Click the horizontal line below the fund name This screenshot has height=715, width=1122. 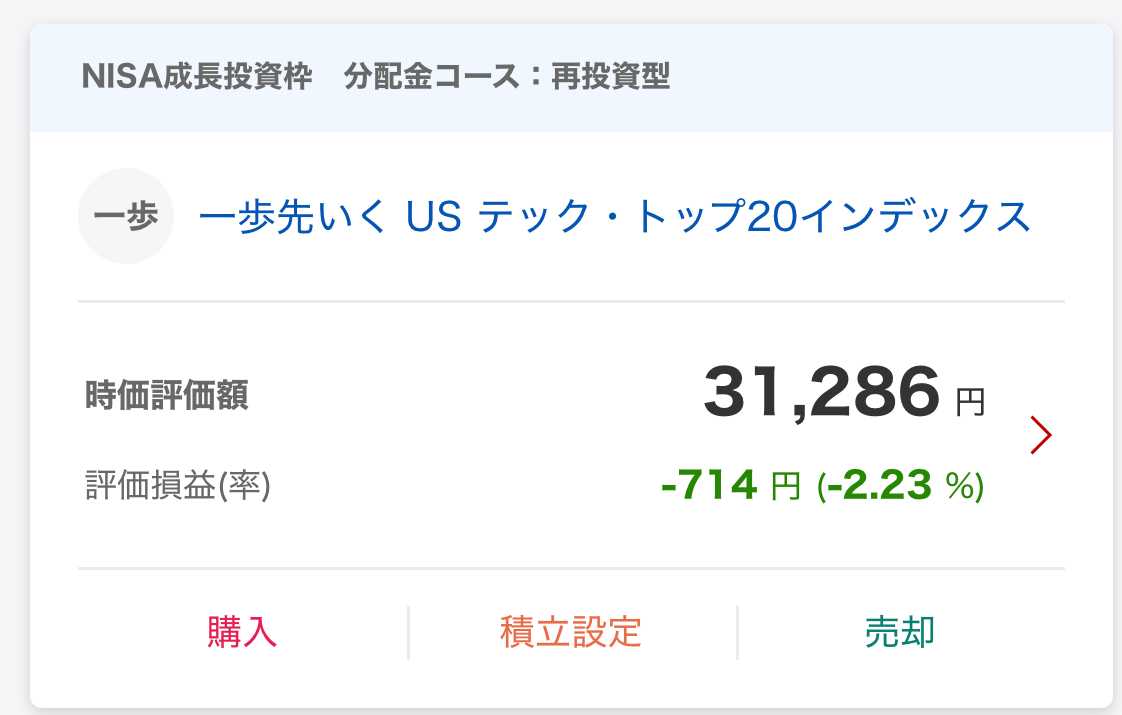coord(571,301)
